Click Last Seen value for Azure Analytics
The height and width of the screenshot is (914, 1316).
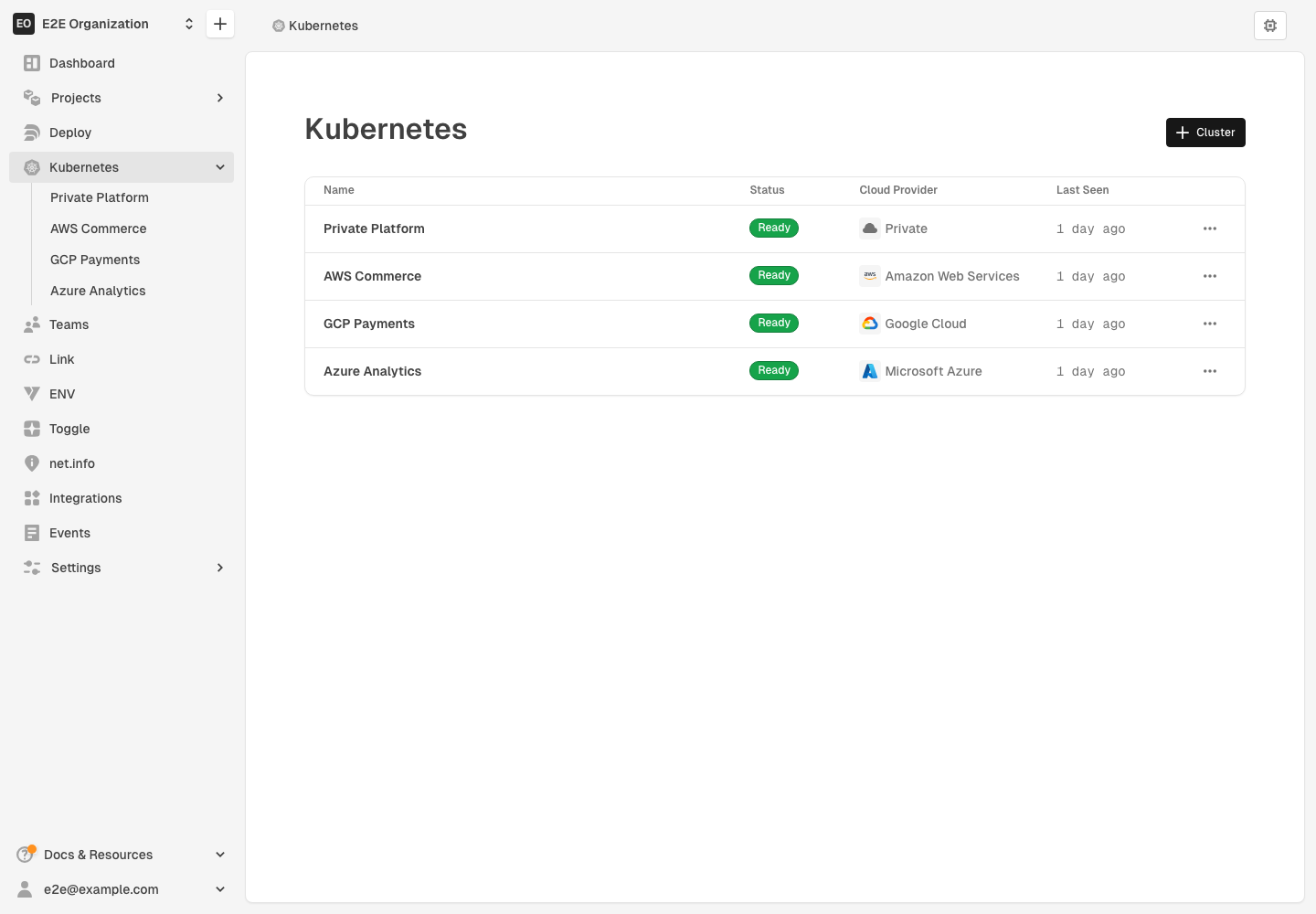[x=1091, y=371]
